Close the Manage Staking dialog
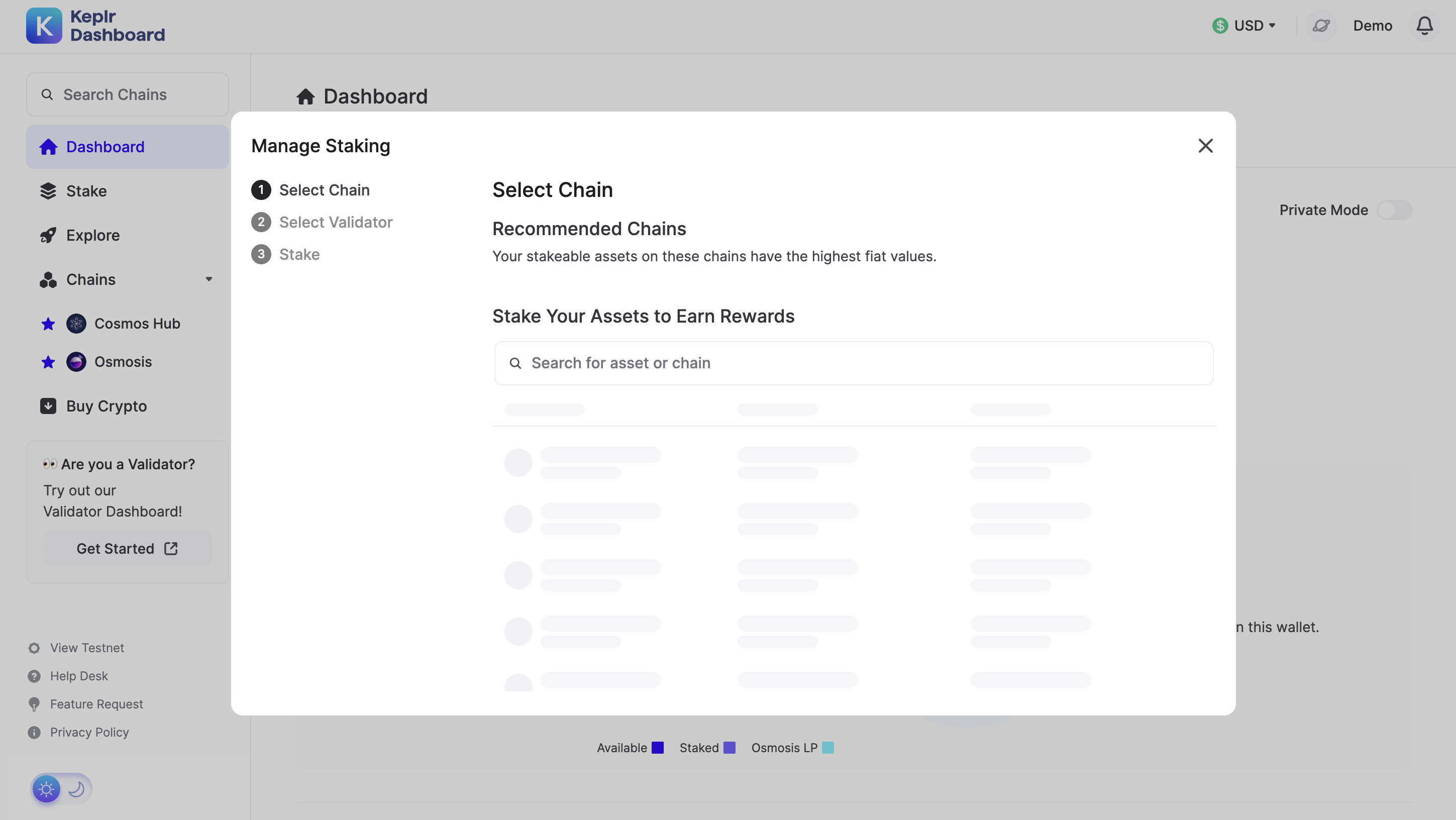Image resolution: width=1456 pixels, height=820 pixels. tap(1205, 146)
